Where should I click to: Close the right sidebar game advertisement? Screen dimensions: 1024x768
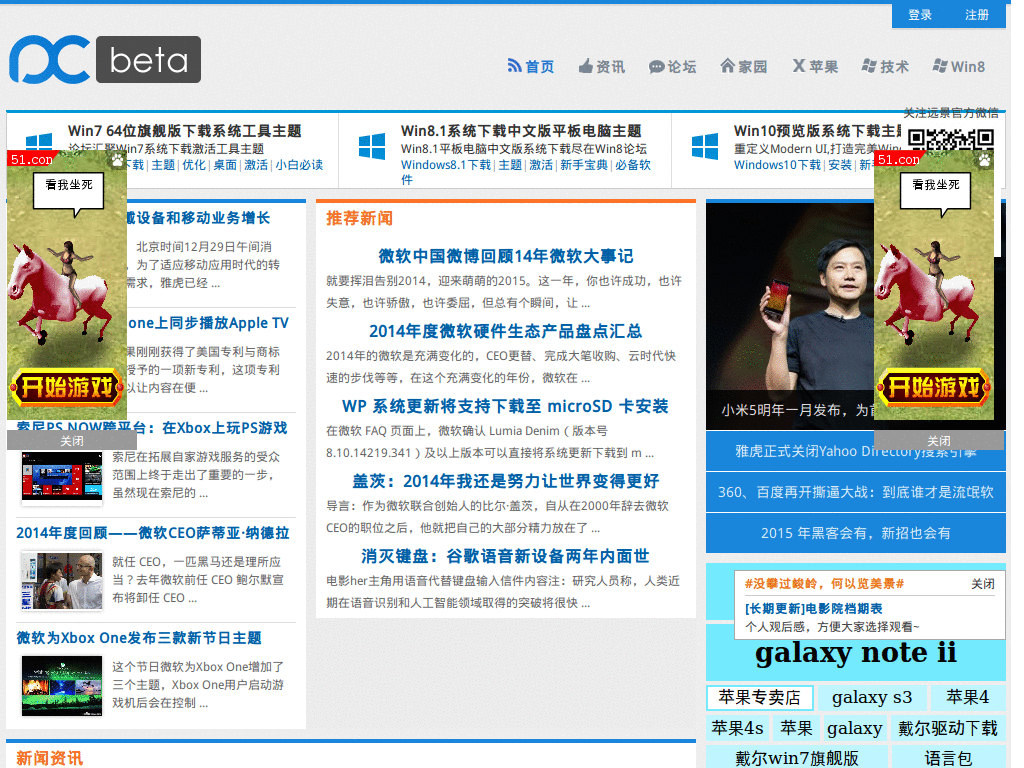click(x=938, y=440)
